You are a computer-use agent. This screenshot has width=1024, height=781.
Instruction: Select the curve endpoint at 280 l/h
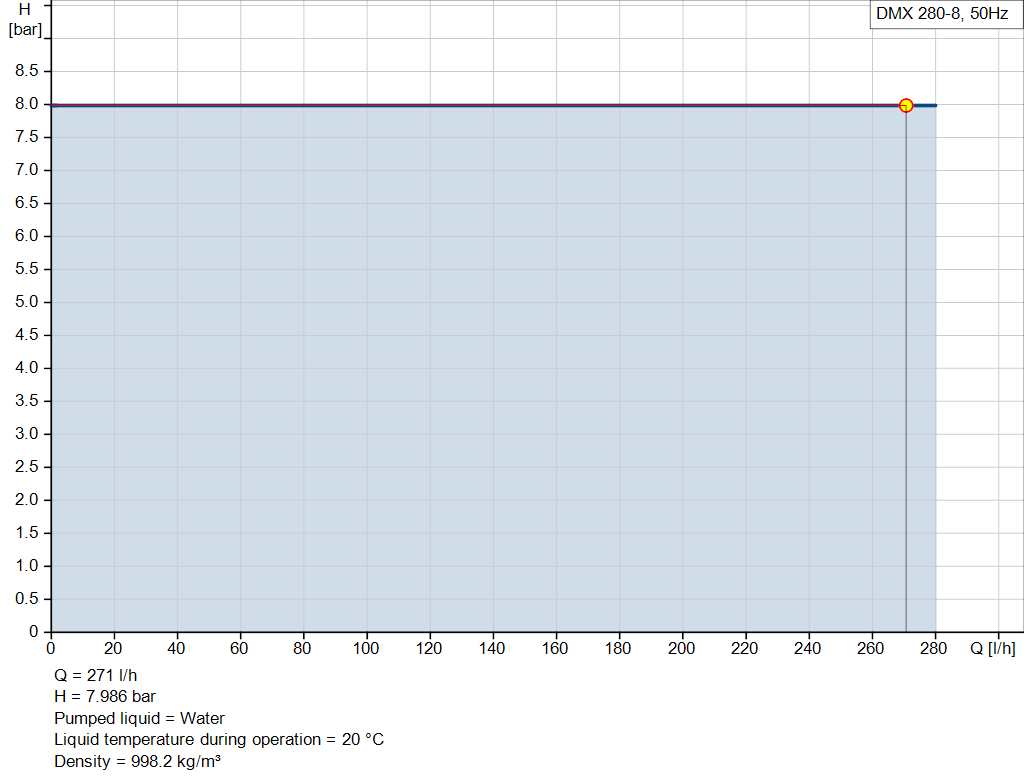[x=934, y=104]
